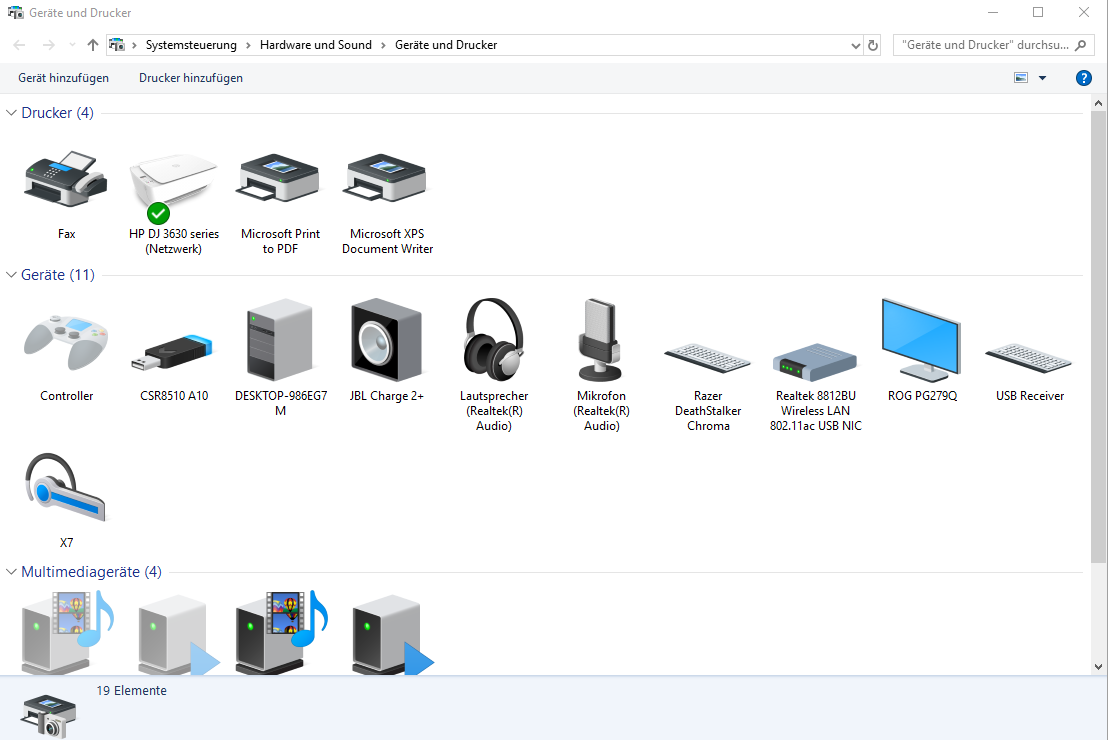Select dark media server with play arrow
This screenshot has width=1108, height=740.
coord(392,635)
